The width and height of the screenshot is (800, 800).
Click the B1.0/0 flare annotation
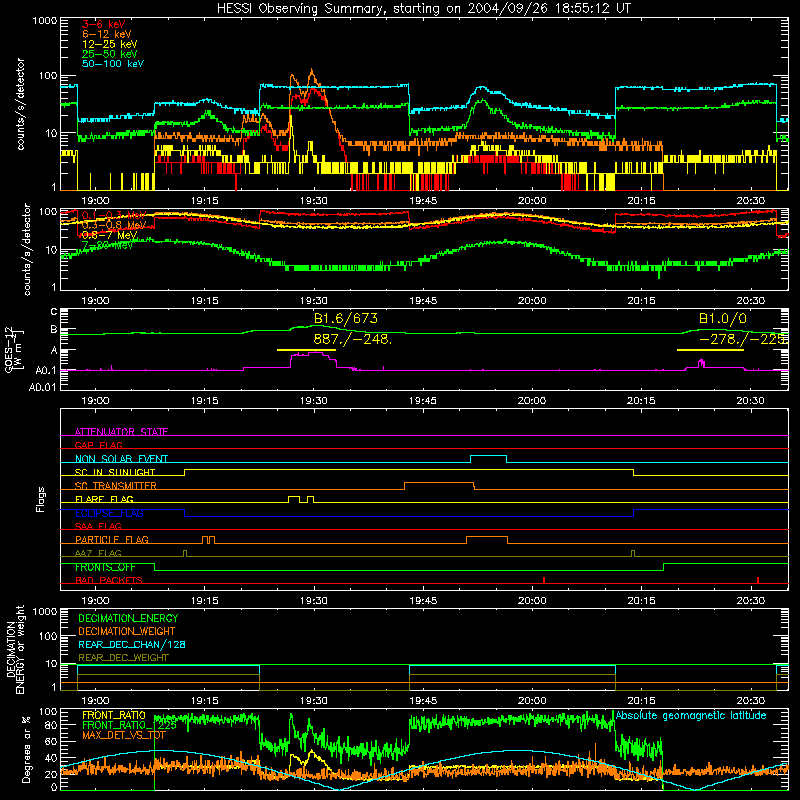click(x=722, y=318)
